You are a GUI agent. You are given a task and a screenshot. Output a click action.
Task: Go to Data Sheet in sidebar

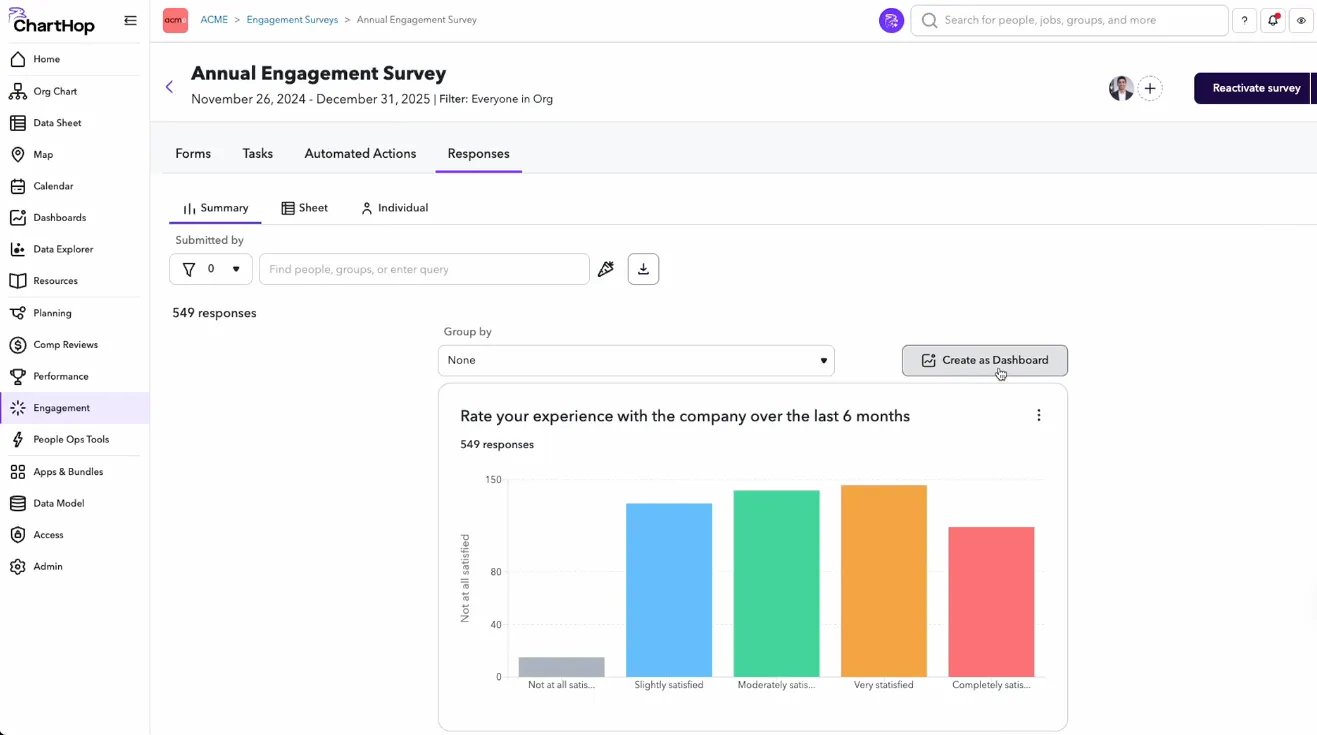pos(57,123)
